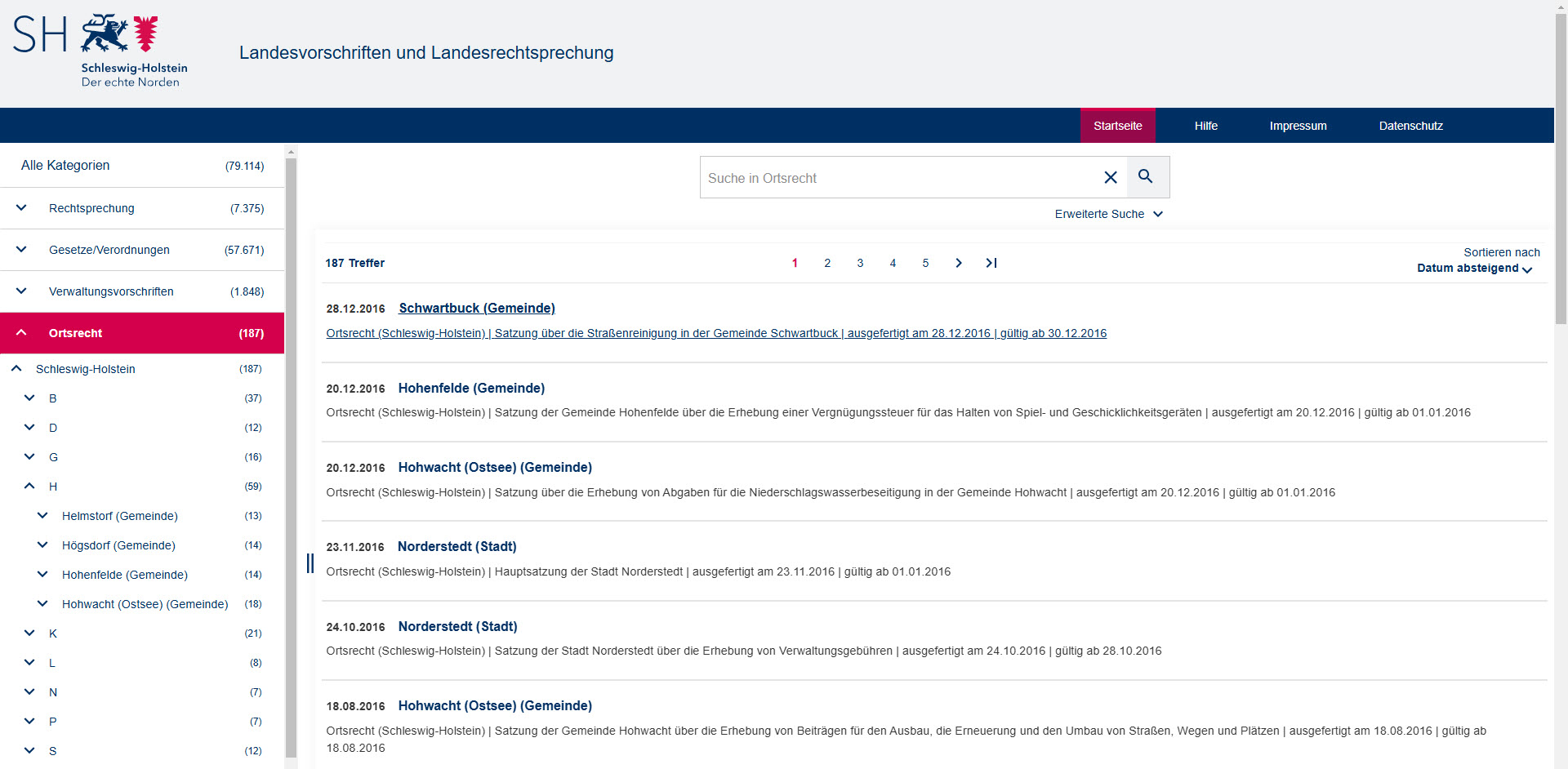Screen dimensions: 1568x769
Task: Expand Hohenfelde (Gemeinde) tree chevron
Action: click(42, 575)
